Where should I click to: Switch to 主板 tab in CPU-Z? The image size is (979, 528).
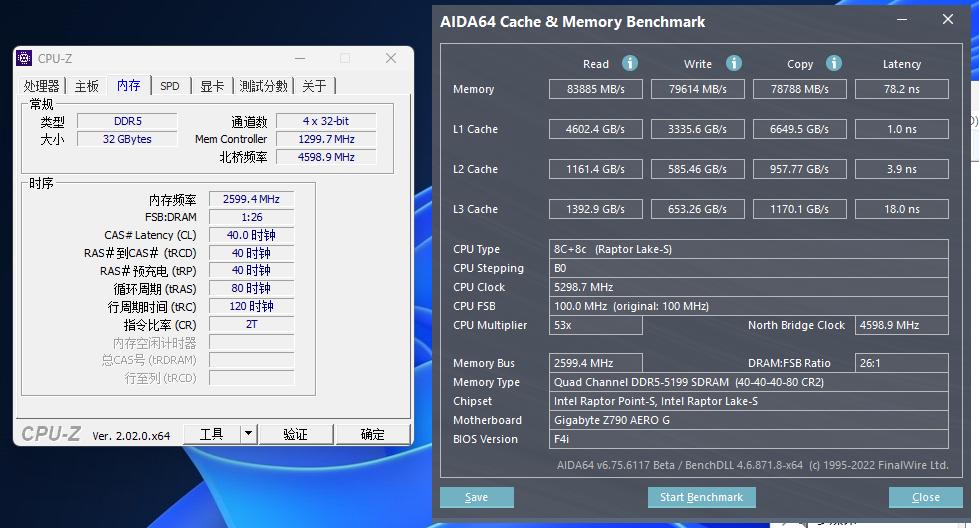coord(87,86)
